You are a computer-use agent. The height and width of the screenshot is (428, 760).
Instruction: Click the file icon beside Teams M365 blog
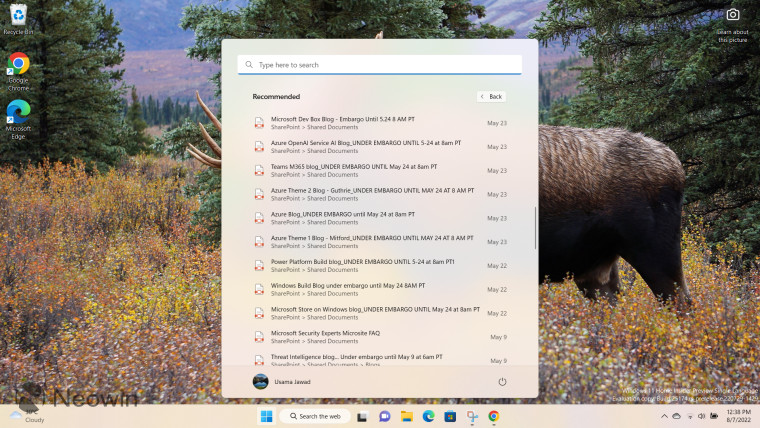[x=259, y=171]
